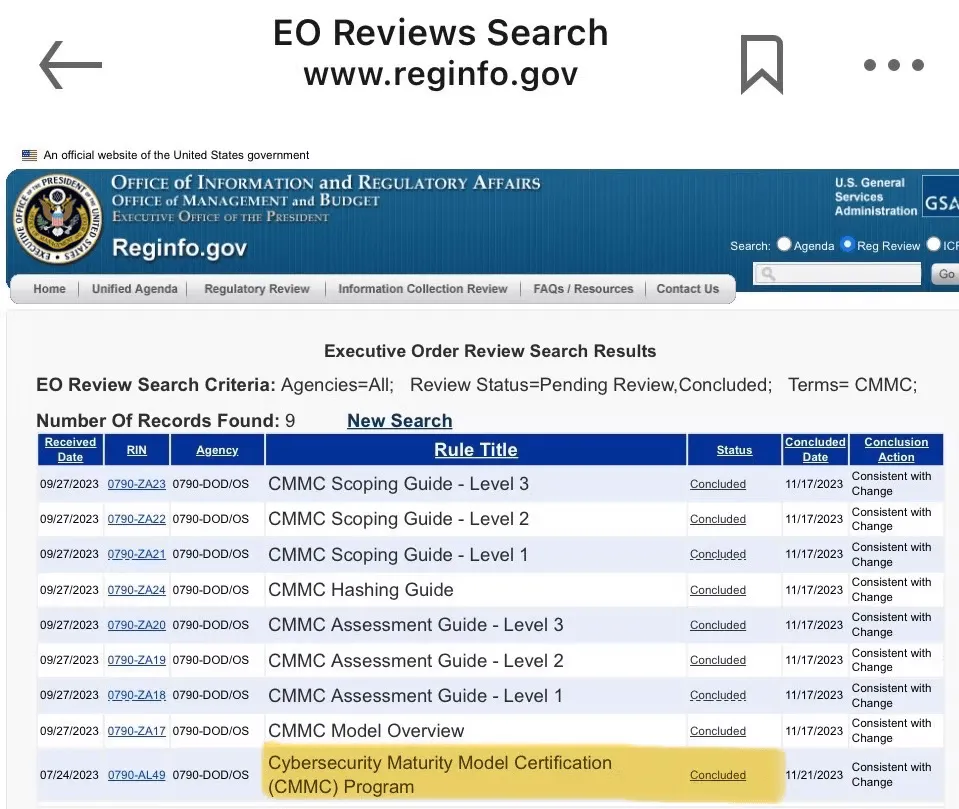Viewport: 959px width, 809px height.
Task: Select the 'CMMC Model Overview' rule title
Action: coord(366,731)
